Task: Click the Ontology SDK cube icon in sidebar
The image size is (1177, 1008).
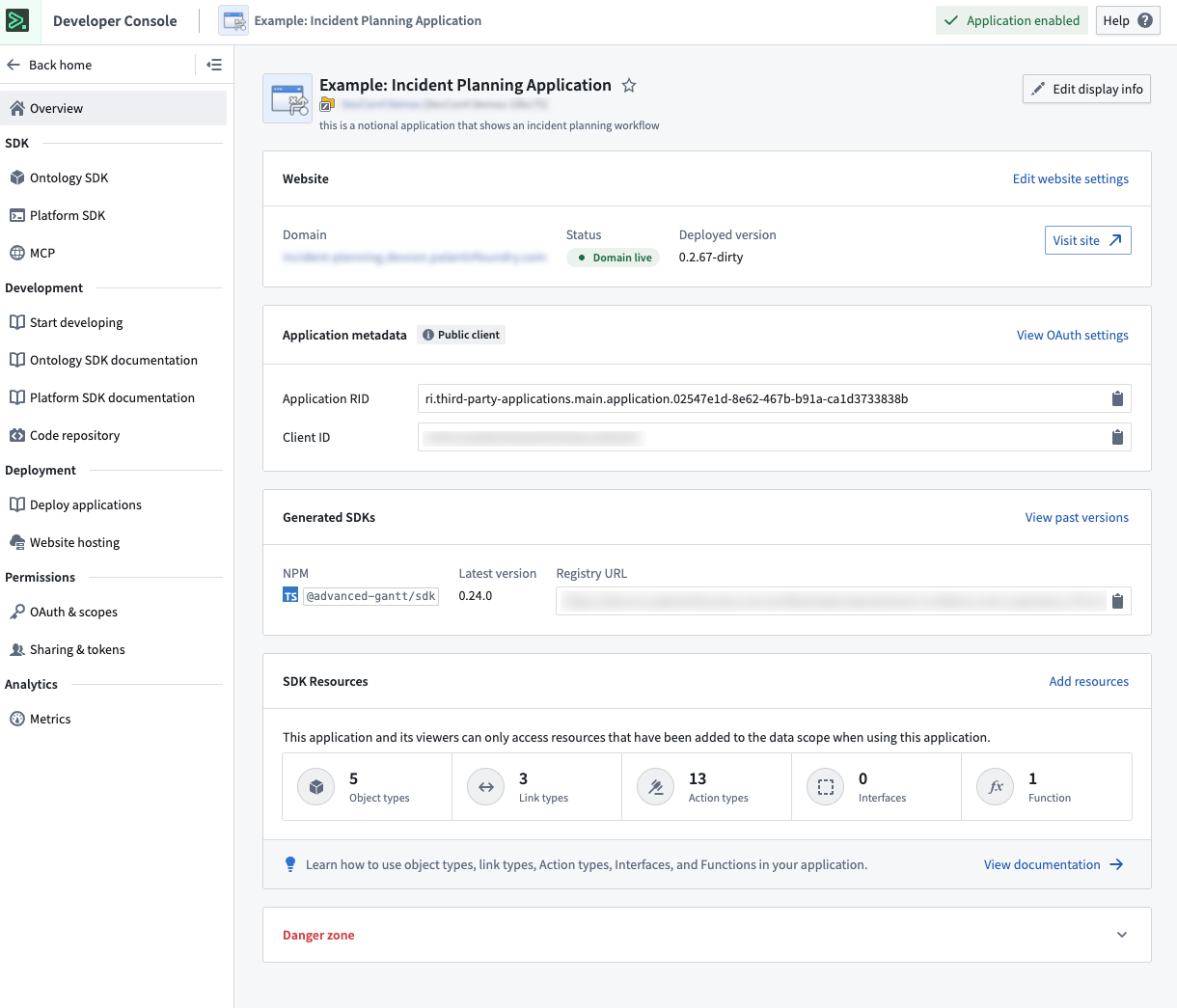Action: point(17,177)
